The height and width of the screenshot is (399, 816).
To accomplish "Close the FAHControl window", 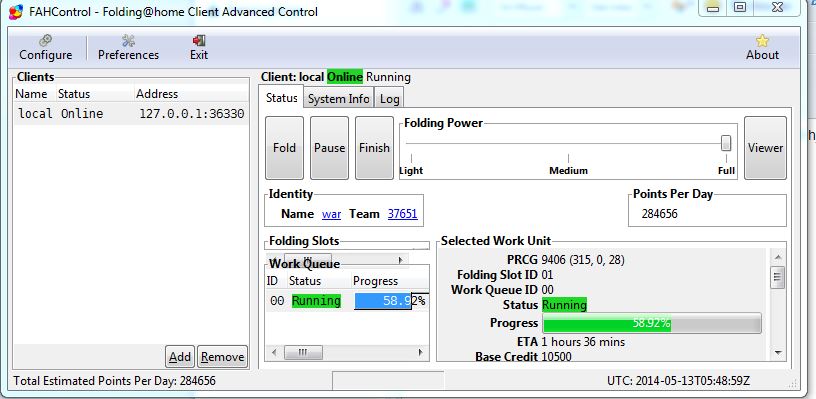I will click(x=776, y=7).
